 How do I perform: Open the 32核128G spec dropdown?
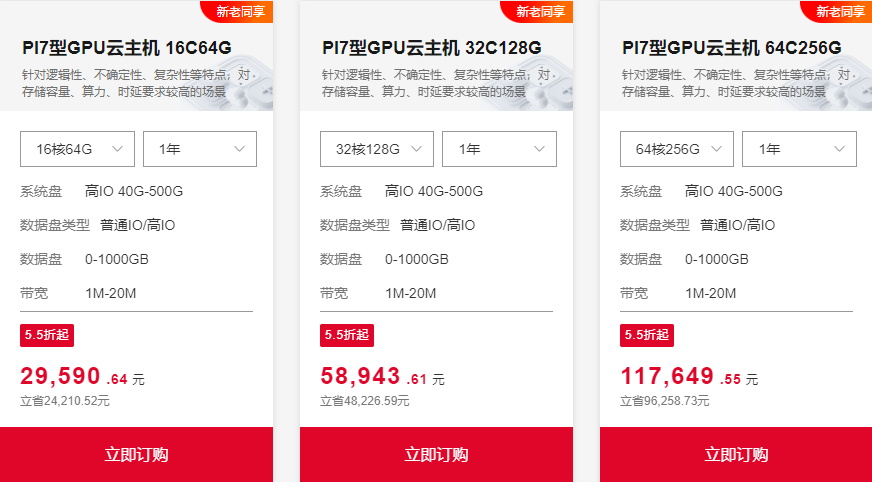click(376, 149)
